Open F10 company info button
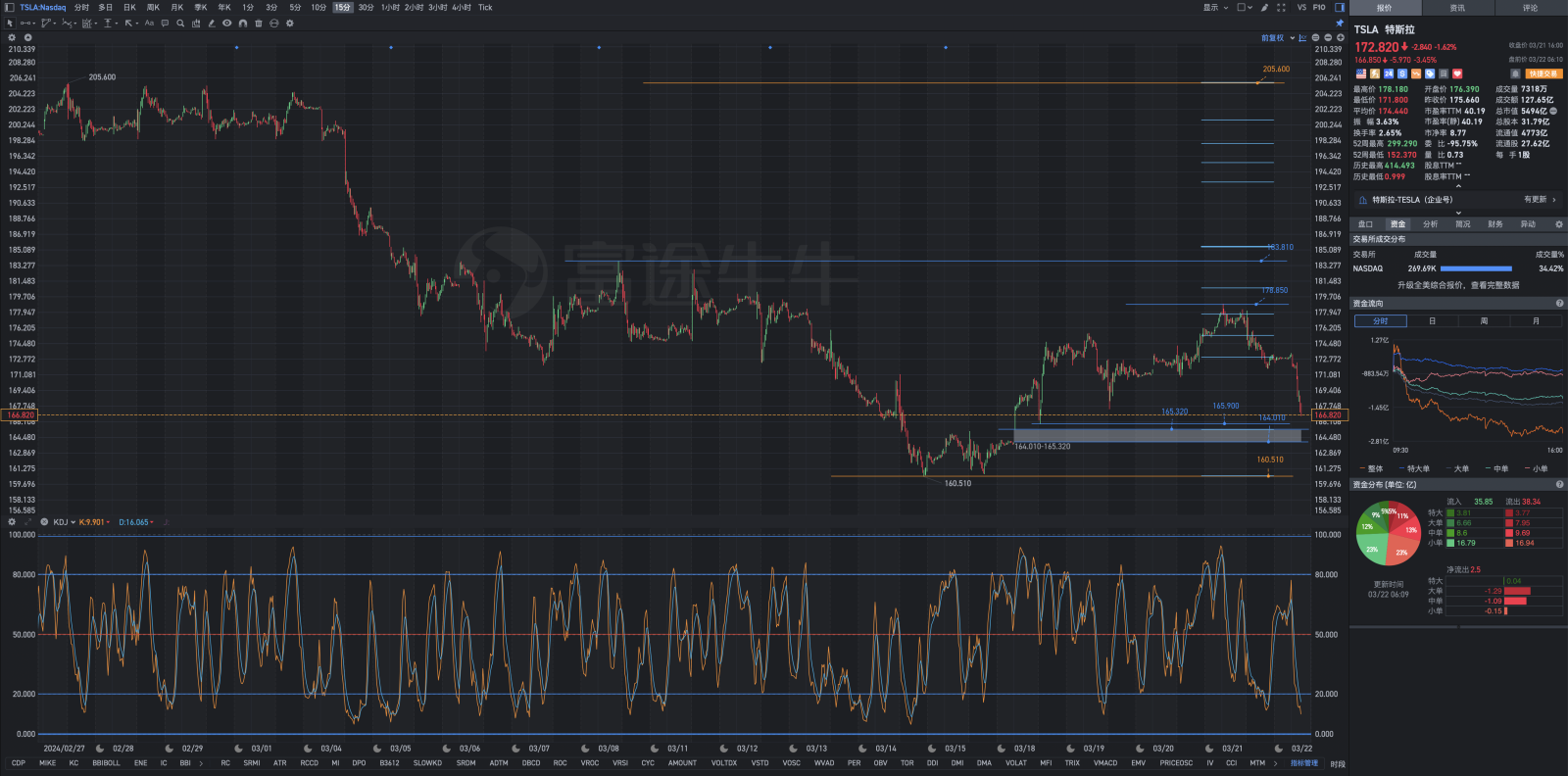The height and width of the screenshot is (776, 1568). (x=1319, y=7)
